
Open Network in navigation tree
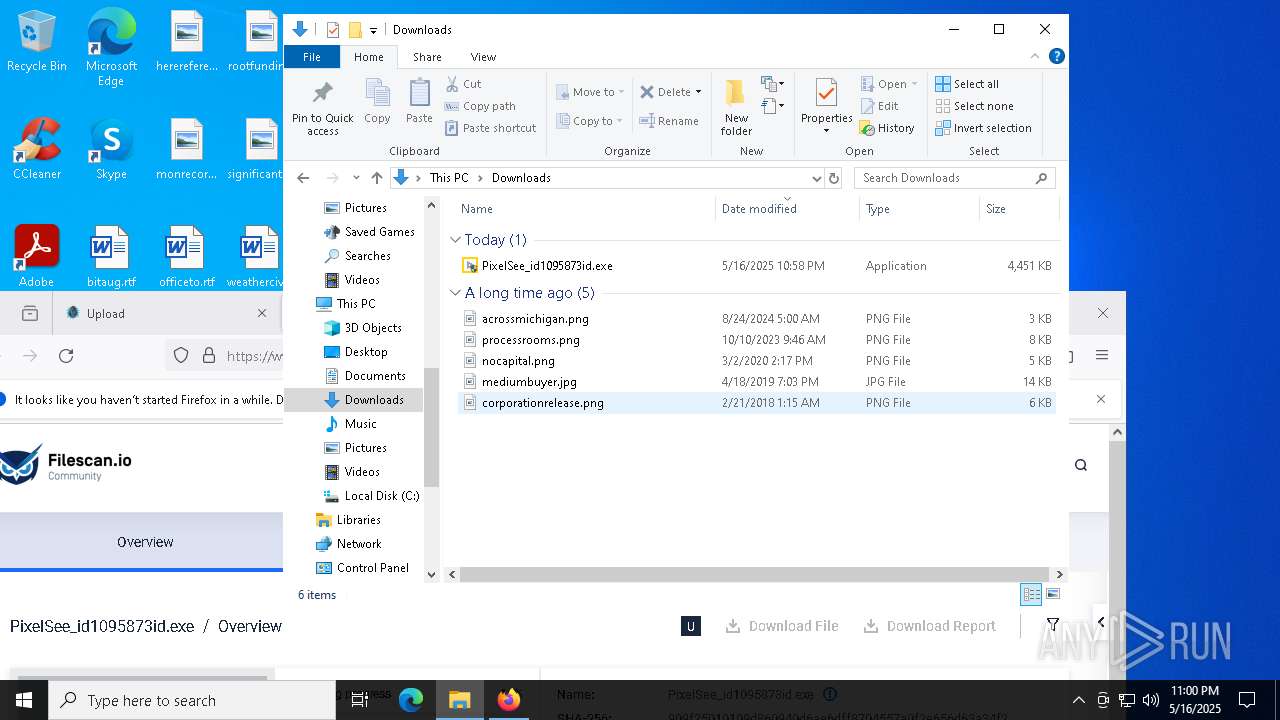click(x=349, y=544)
